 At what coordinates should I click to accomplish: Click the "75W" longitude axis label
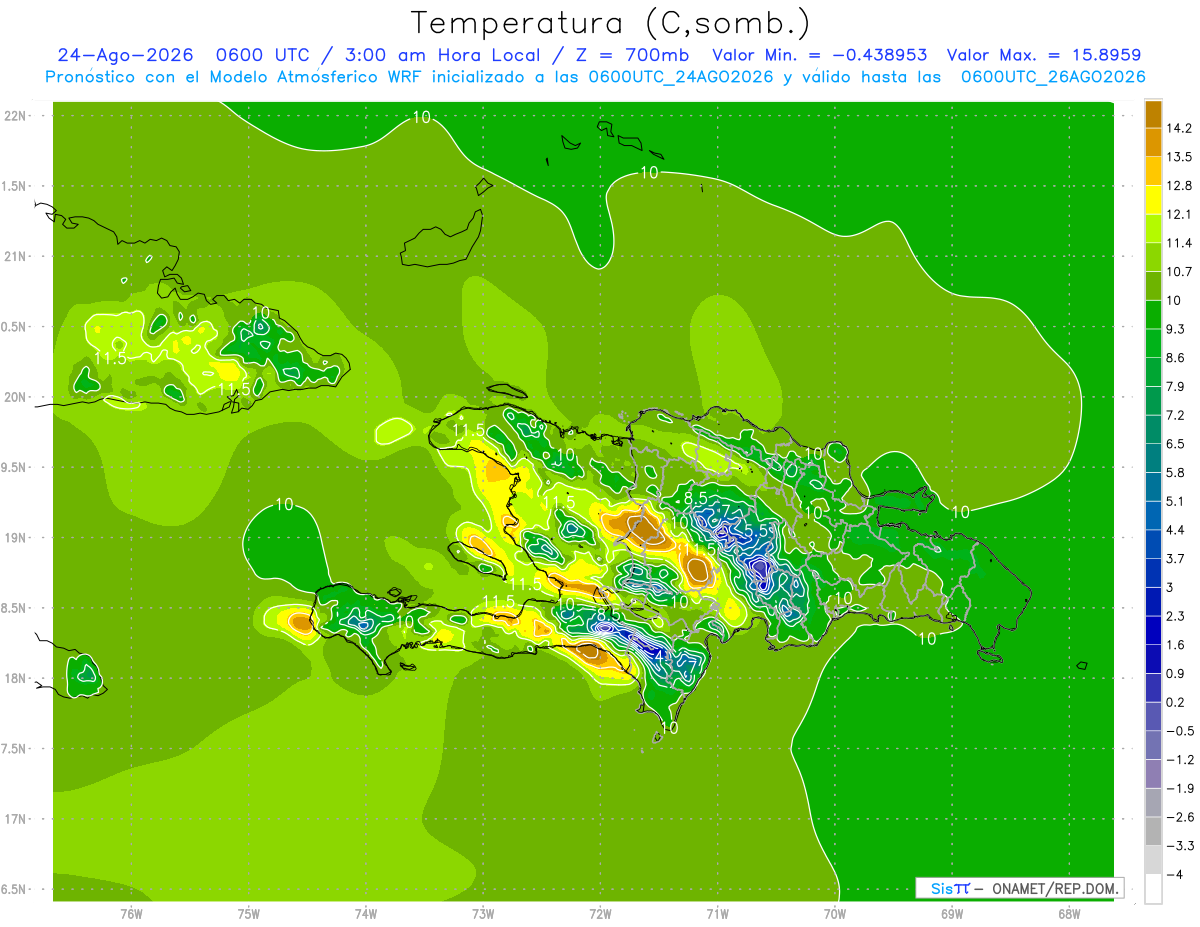[x=248, y=913]
